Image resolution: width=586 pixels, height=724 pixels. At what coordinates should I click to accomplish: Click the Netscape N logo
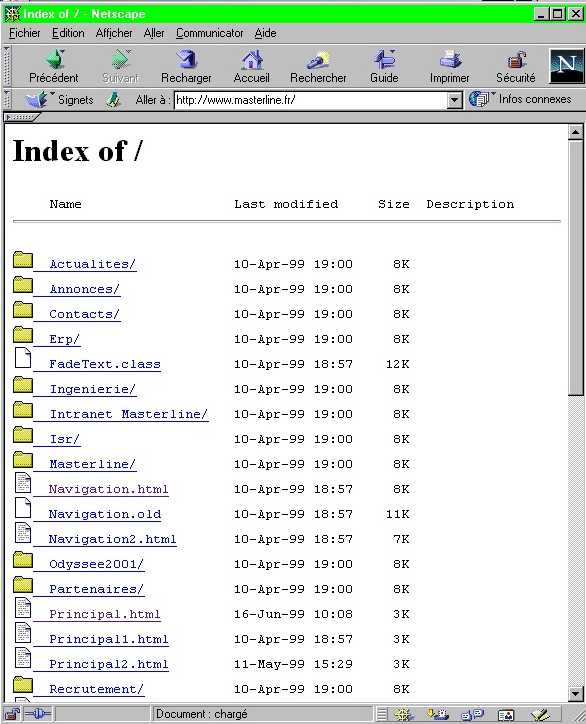[x=567, y=66]
